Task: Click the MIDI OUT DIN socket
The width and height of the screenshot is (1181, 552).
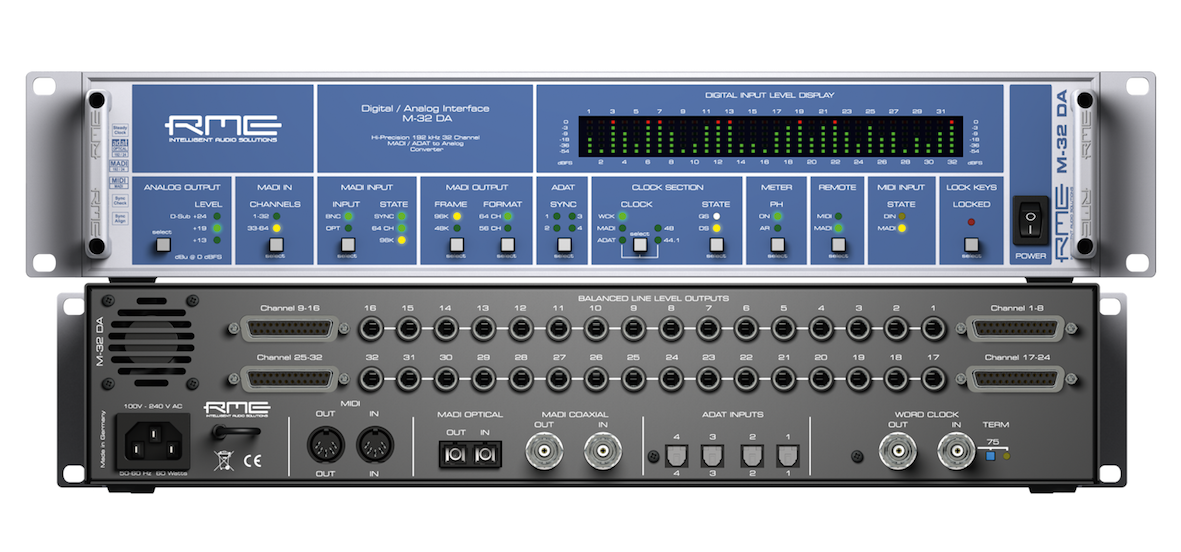Action: tap(325, 444)
